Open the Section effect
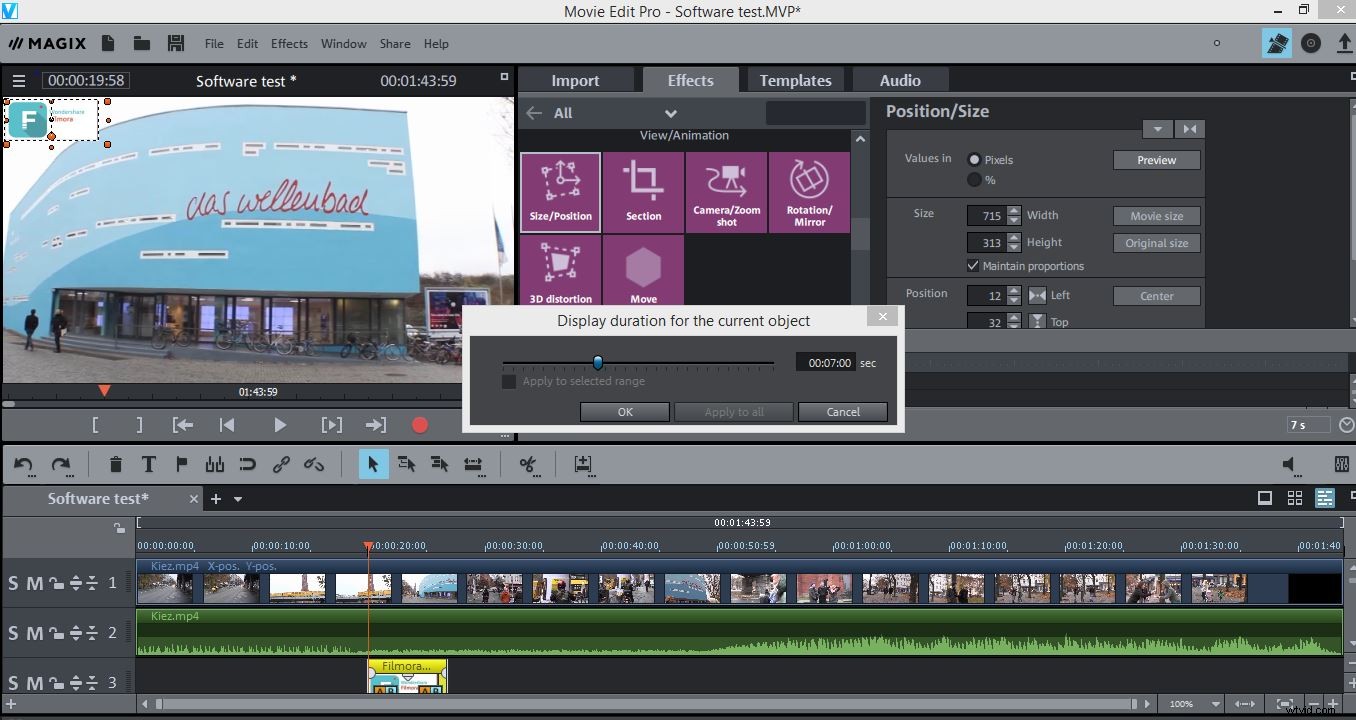 pos(643,192)
